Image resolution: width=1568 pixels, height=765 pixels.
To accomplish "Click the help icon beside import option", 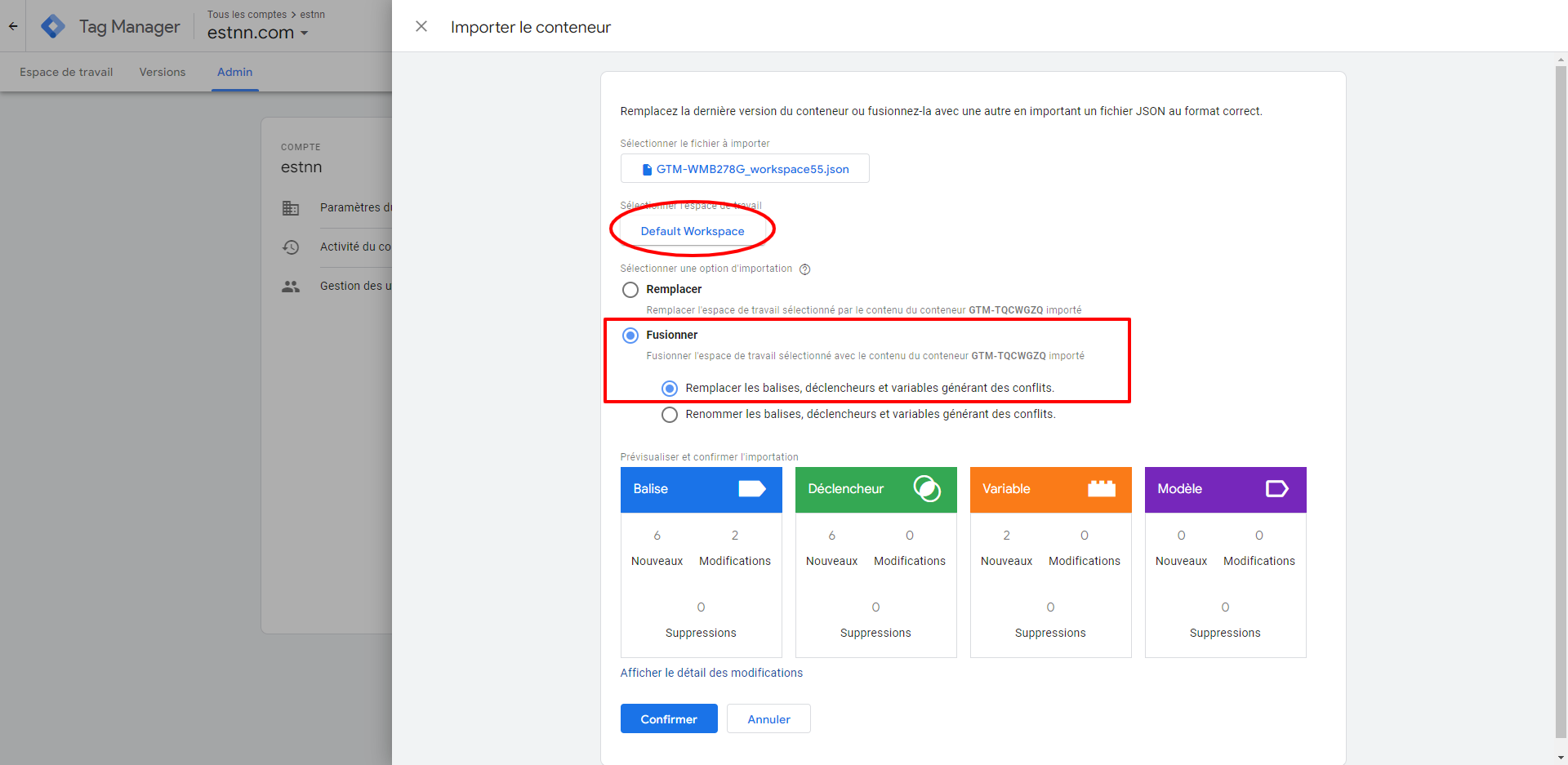I will 804,269.
